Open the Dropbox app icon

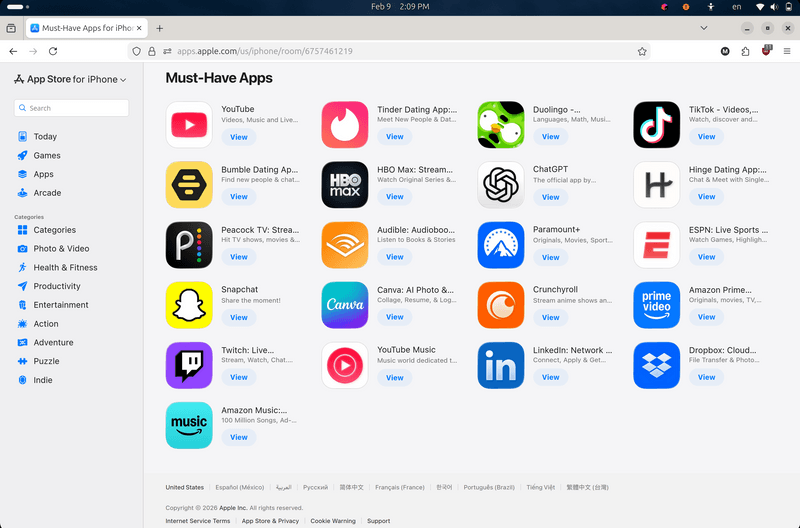tap(657, 365)
